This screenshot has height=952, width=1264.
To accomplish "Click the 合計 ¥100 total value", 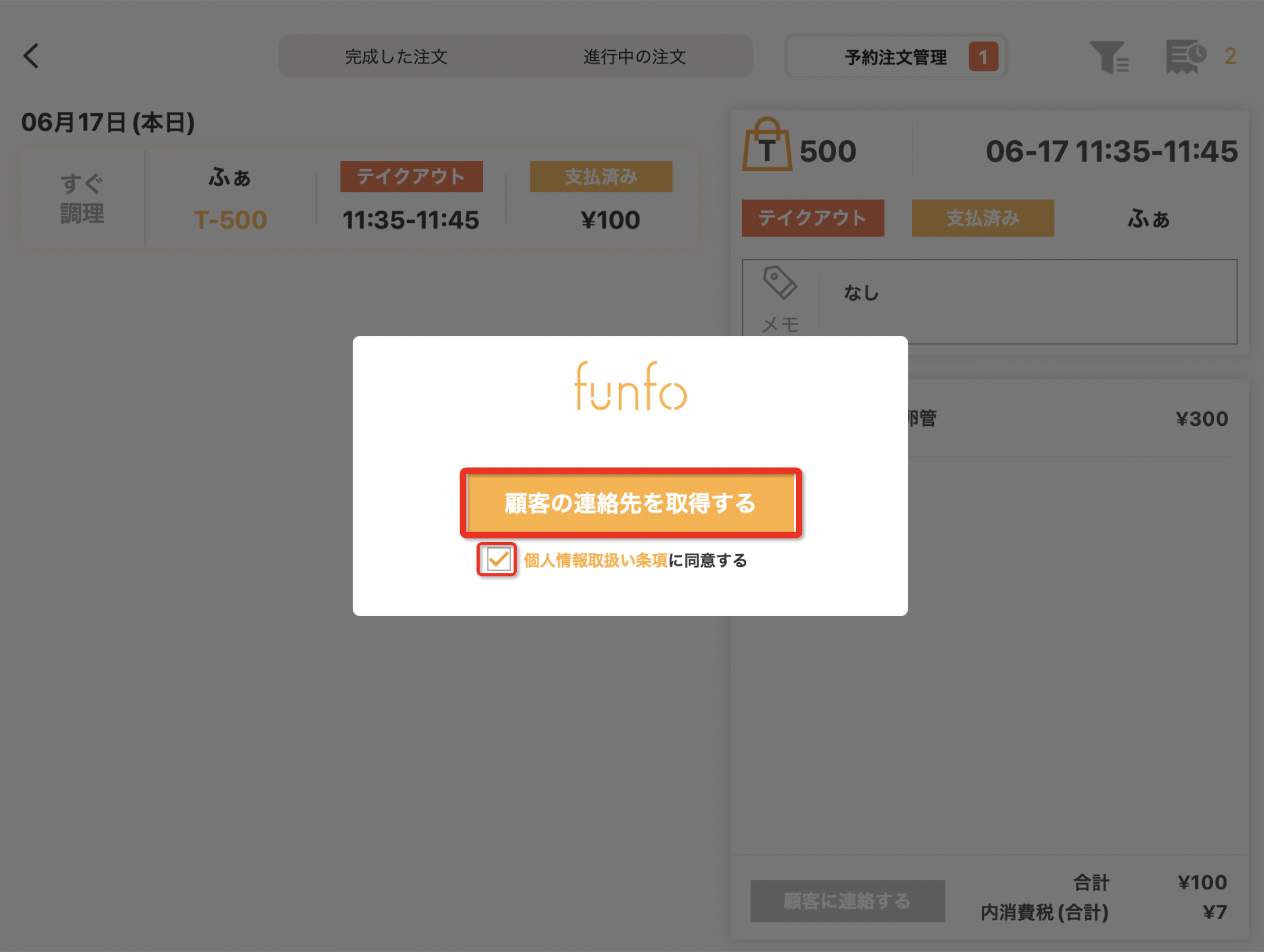I will [x=1202, y=882].
